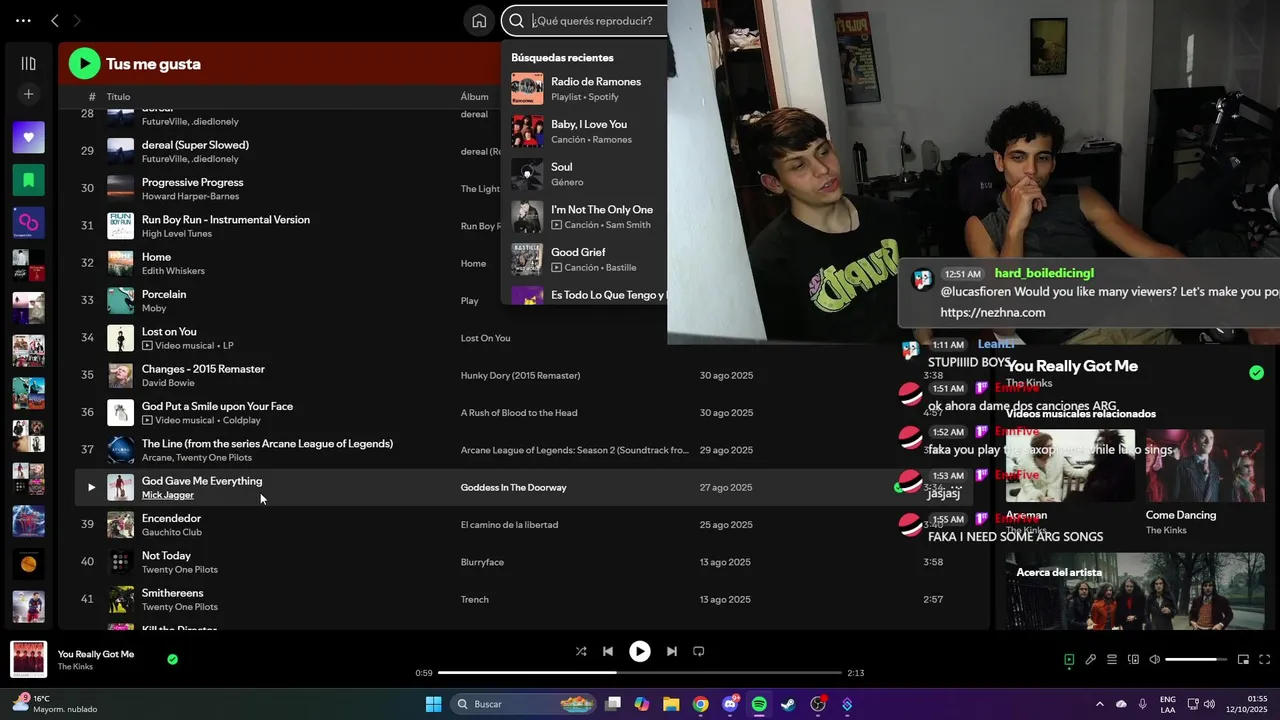Open the Hunky Dory (2015 Remaster) album link
This screenshot has width=1280, height=720.
click(x=520, y=376)
